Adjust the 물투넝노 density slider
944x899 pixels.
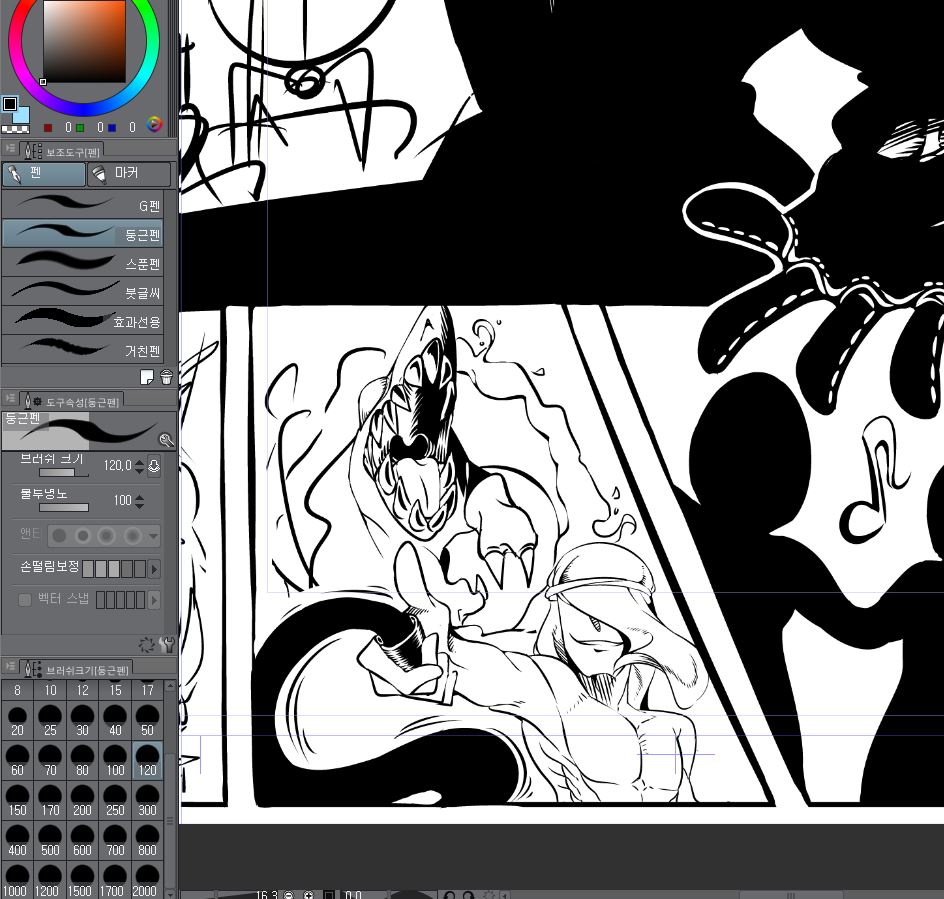63,508
